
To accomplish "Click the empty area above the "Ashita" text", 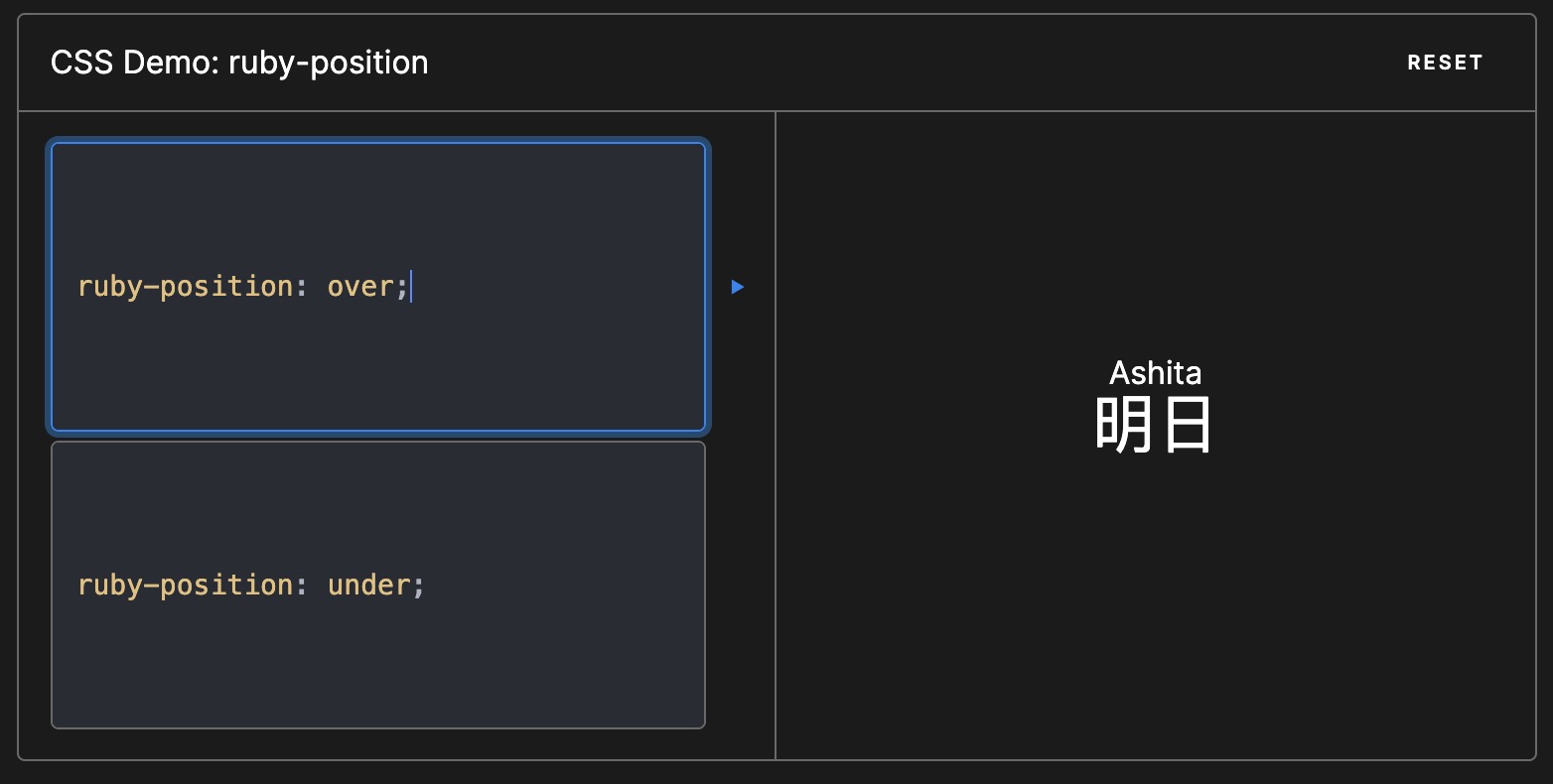I will (x=1155, y=228).
